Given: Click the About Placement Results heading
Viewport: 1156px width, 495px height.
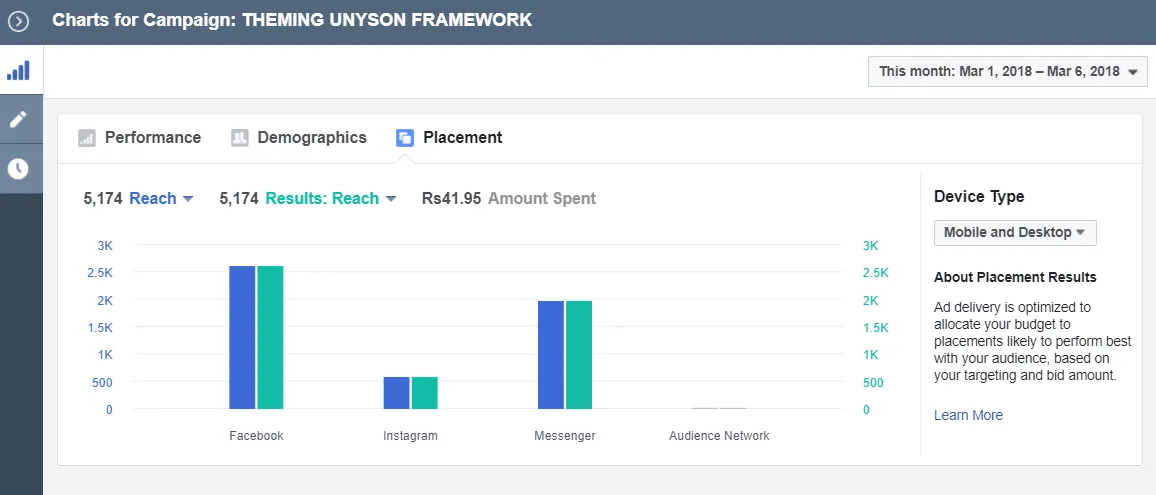Looking at the screenshot, I should point(1015,277).
